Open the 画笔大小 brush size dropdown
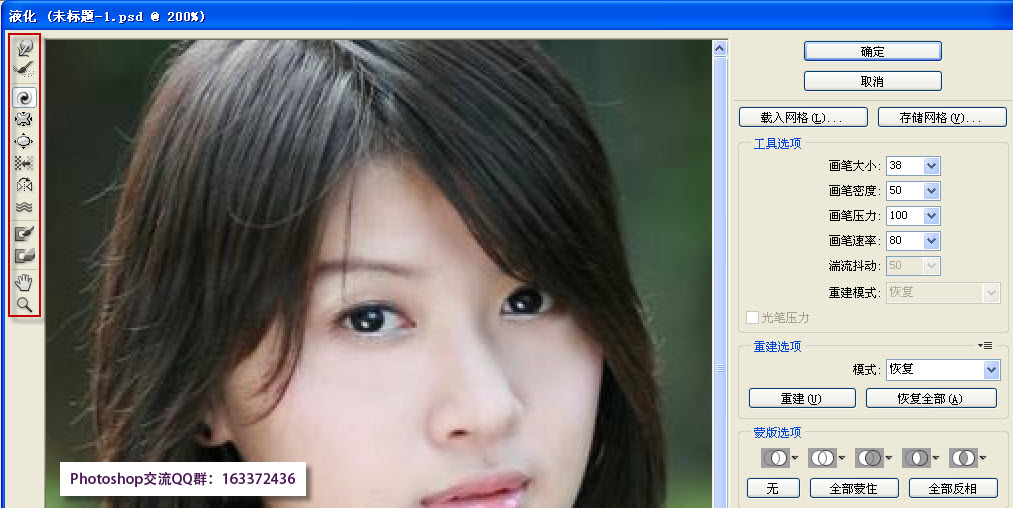Screen dimensions: 1013x508 (x=932, y=166)
